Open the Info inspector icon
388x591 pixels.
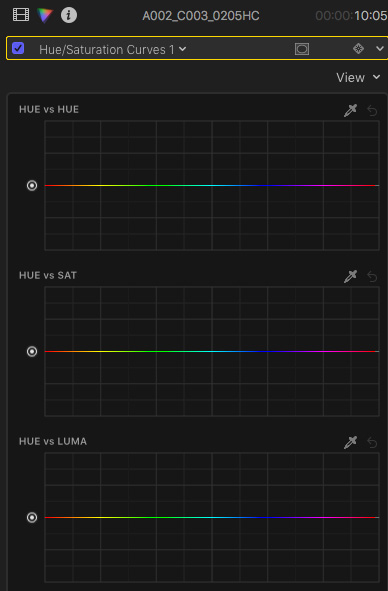point(69,15)
